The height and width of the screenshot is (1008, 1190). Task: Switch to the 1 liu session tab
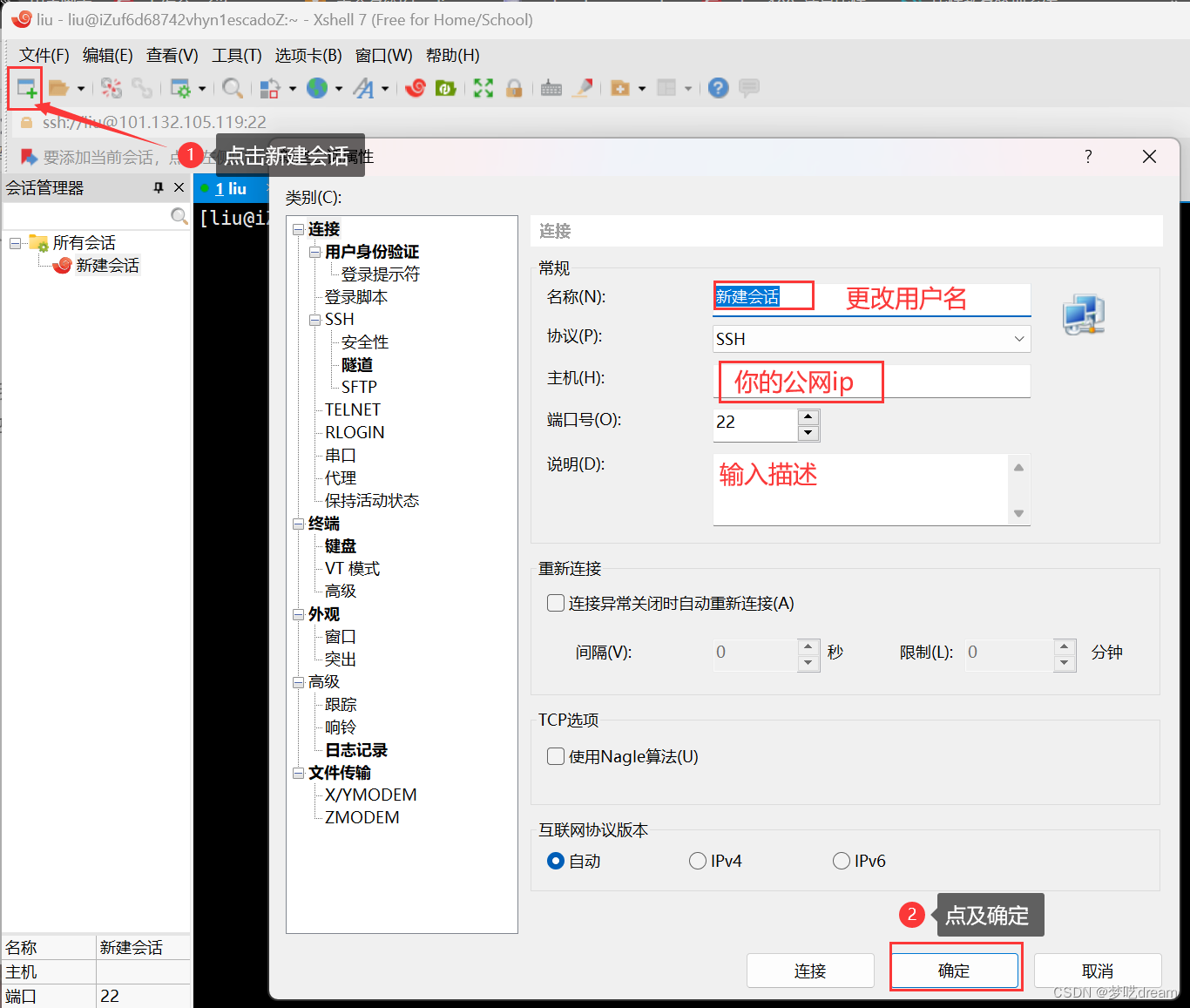[x=231, y=187]
